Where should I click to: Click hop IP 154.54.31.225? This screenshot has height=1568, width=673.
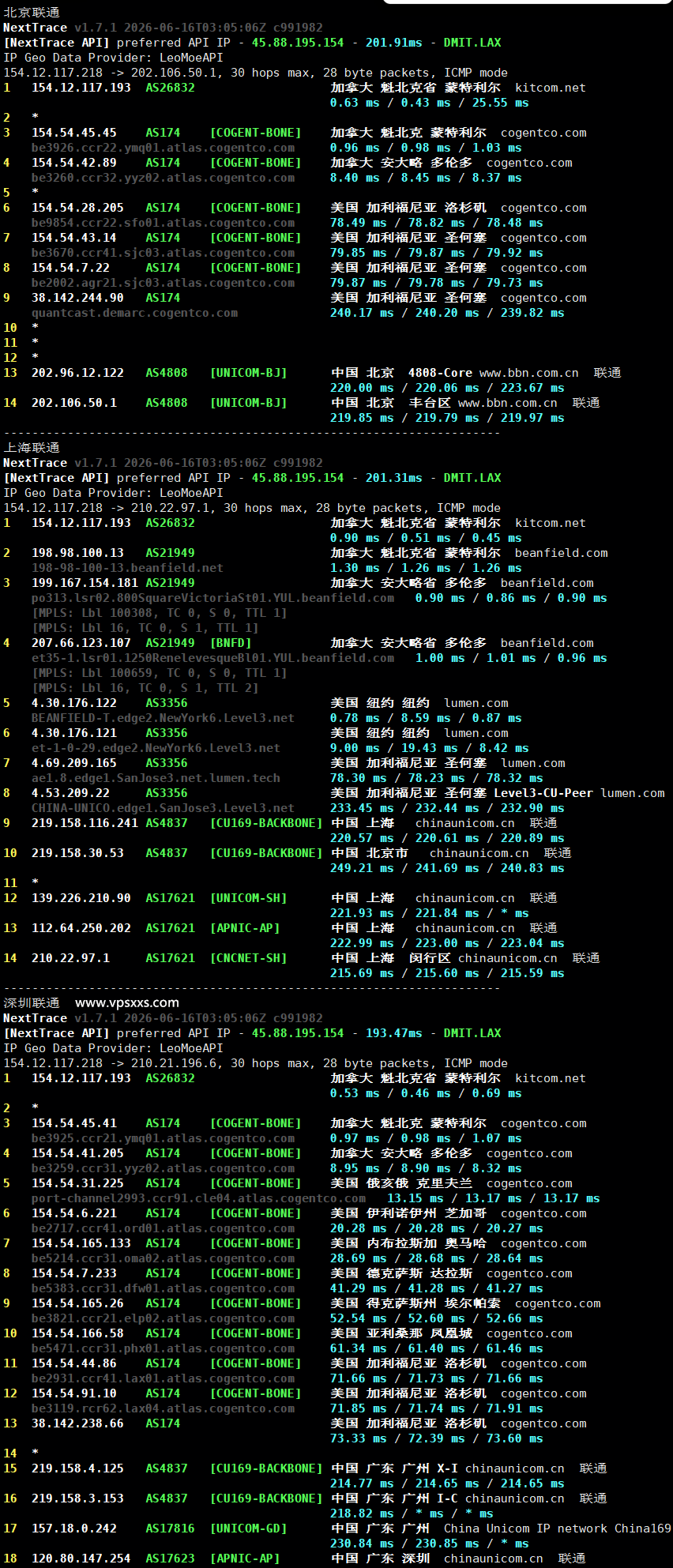(x=77, y=1183)
